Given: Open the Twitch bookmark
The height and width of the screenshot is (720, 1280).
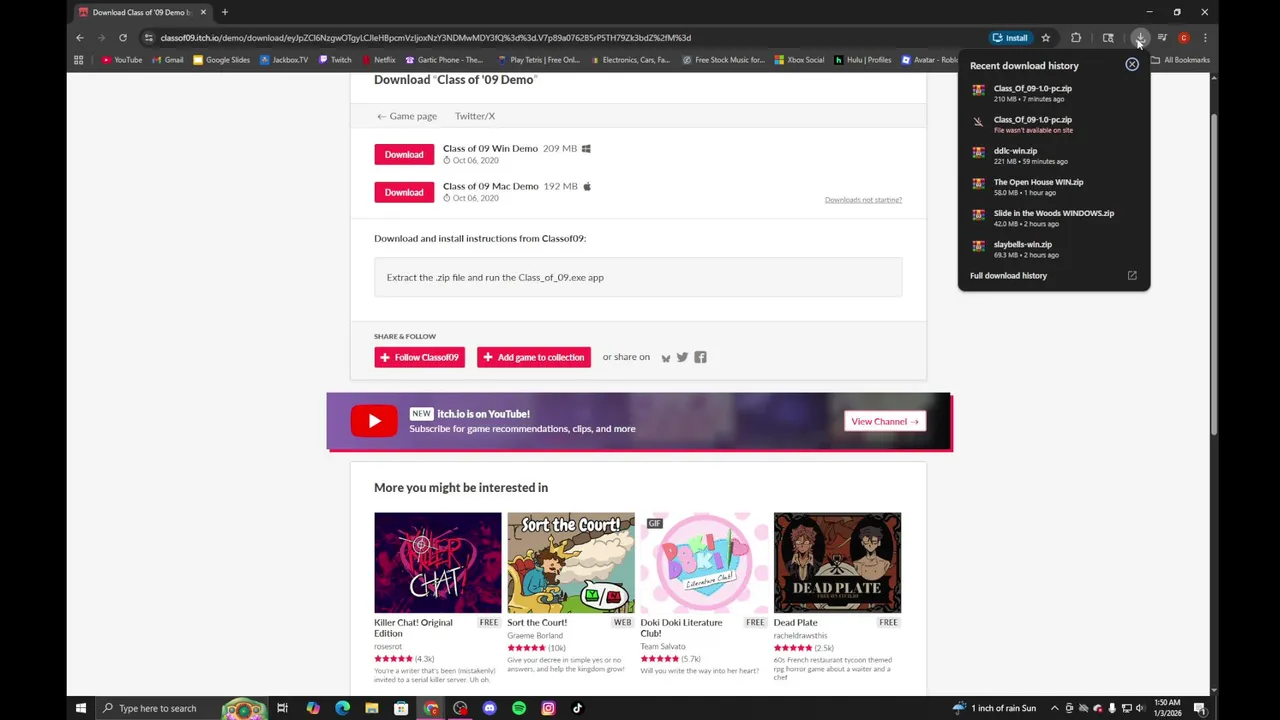Looking at the screenshot, I should [x=335, y=60].
